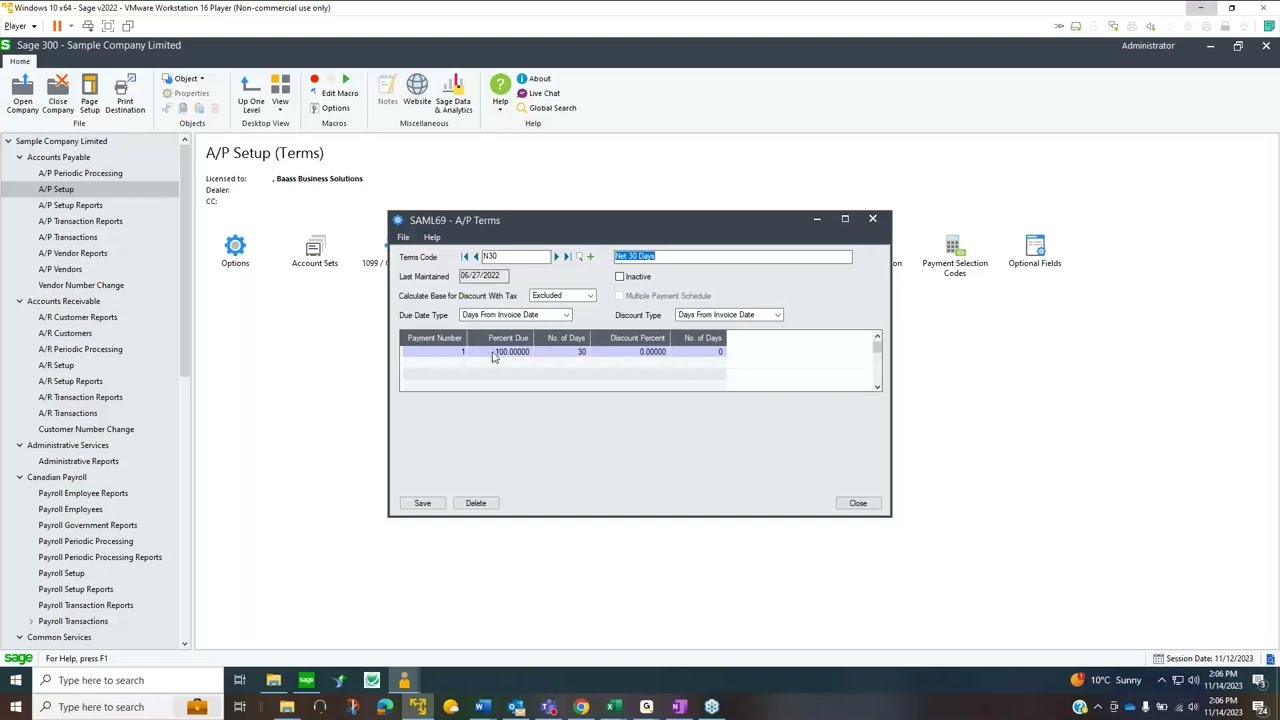The image size is (1280, 720).
Task: Click Payment Number column header
Action: 434,338
